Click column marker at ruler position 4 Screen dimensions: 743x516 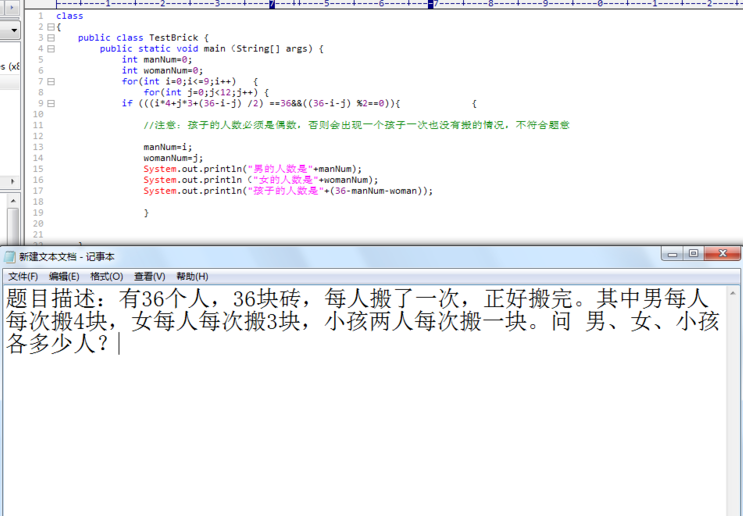pos(272,4)
